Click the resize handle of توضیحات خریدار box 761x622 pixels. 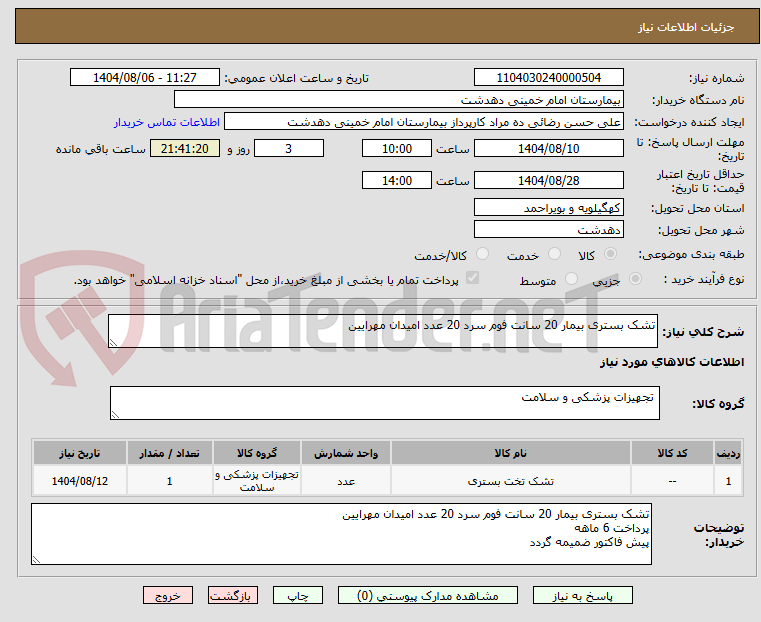[x=36, y=559]
